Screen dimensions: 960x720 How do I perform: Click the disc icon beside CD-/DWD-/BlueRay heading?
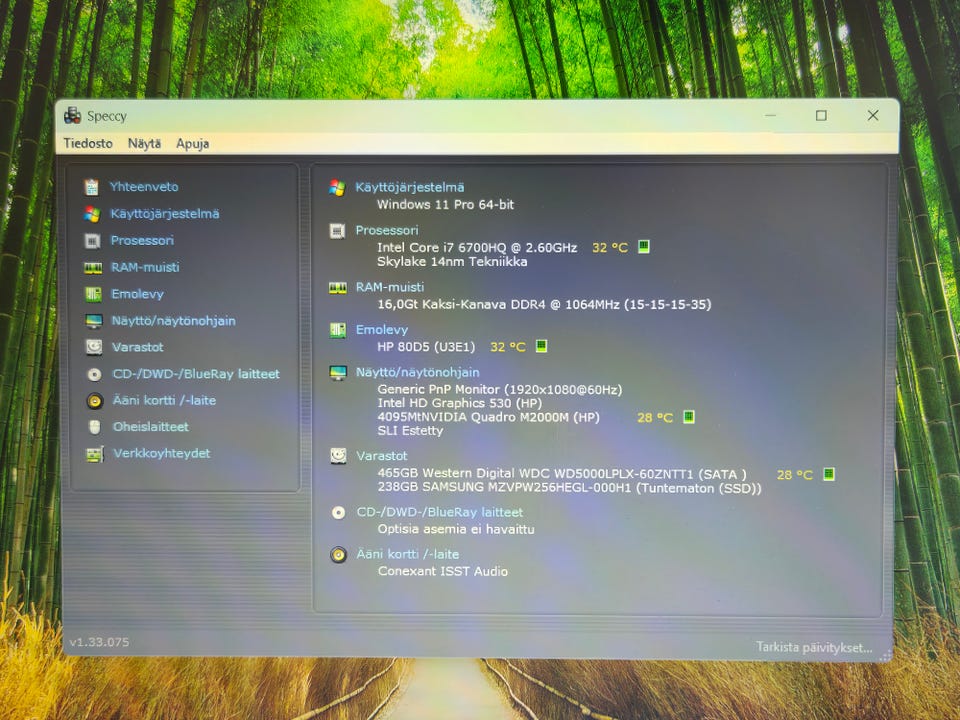tap(338, 512)
